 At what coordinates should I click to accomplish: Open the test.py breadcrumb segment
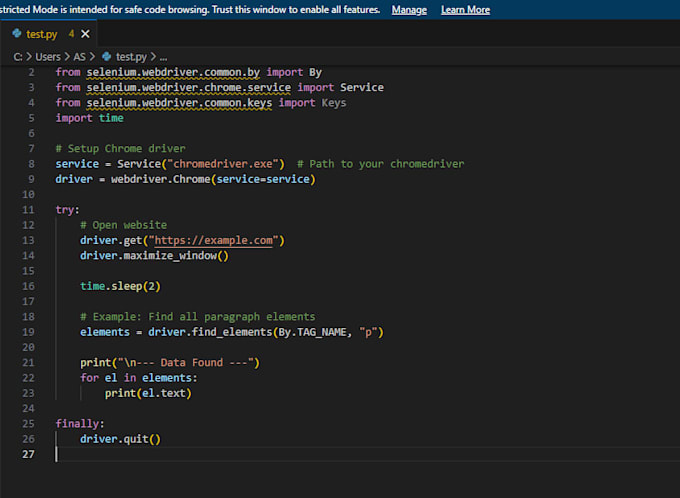tap(131, 57)
